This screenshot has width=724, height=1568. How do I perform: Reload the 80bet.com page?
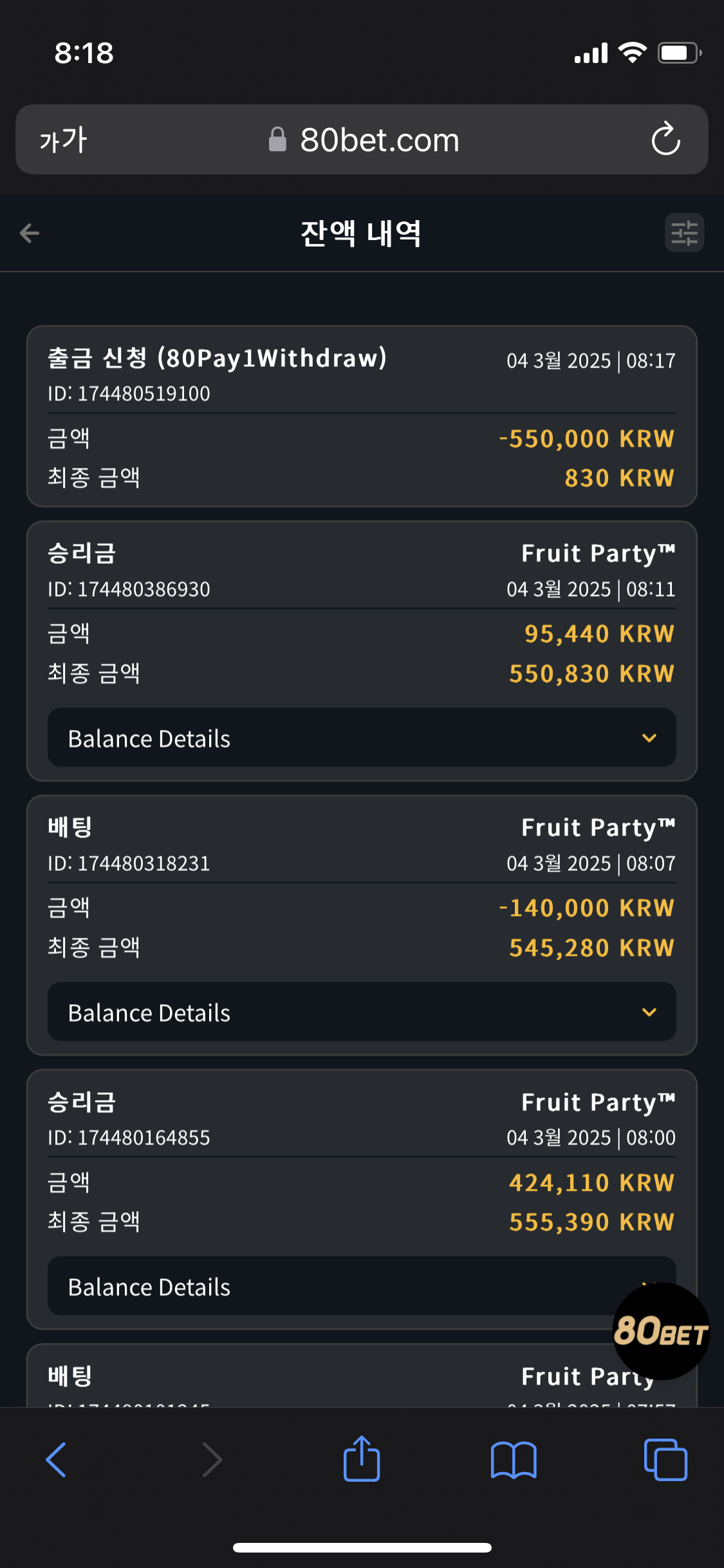pos(665,140)
